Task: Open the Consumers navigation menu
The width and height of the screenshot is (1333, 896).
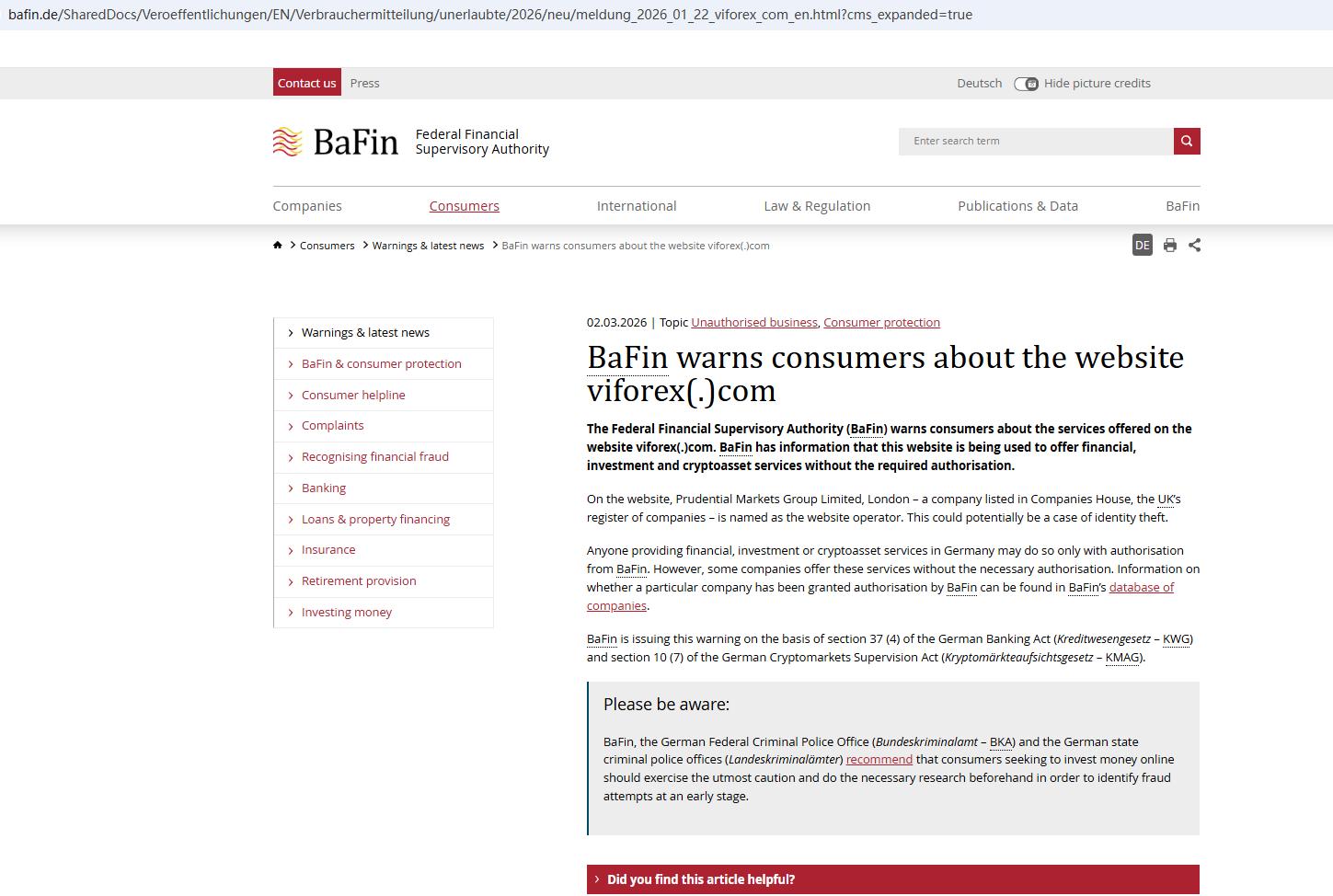Action: 464,206
